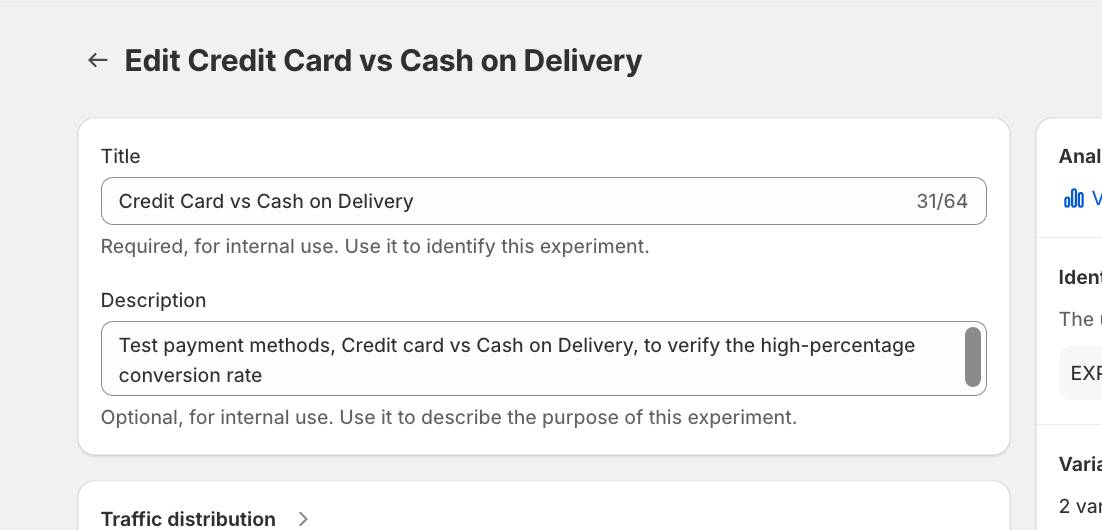Click the text under the Identifier heading

pyautogui.click(x=1080, y=319)
